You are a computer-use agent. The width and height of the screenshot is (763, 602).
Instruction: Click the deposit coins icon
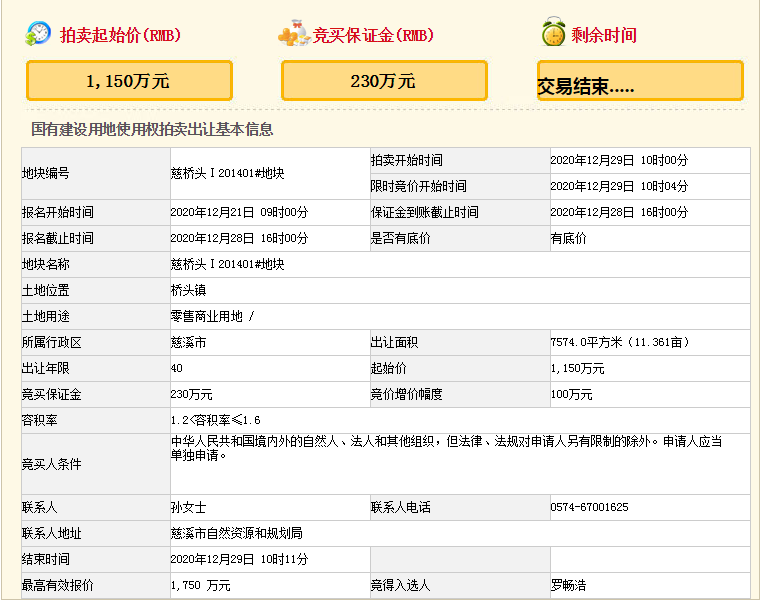point(292,34)
